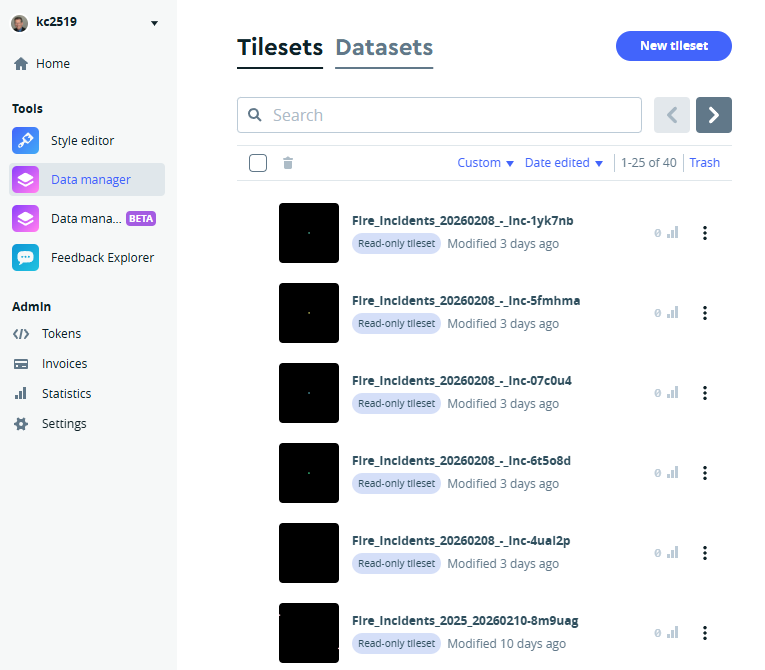Toggle the select-all tilesets checkbox
Screen dimensions: 765x670
tap(258, 163)
